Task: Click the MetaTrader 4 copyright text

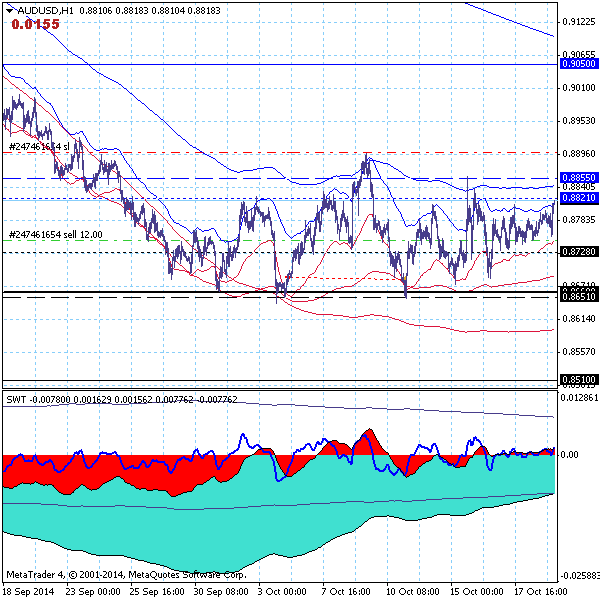Action: tap(127, 575)
